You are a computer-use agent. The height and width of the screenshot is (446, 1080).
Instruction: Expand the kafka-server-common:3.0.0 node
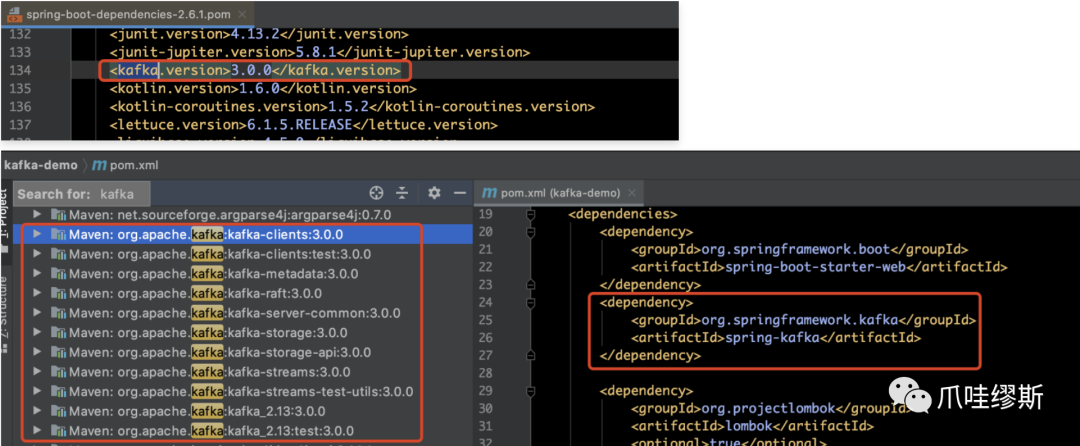(37, 312)
